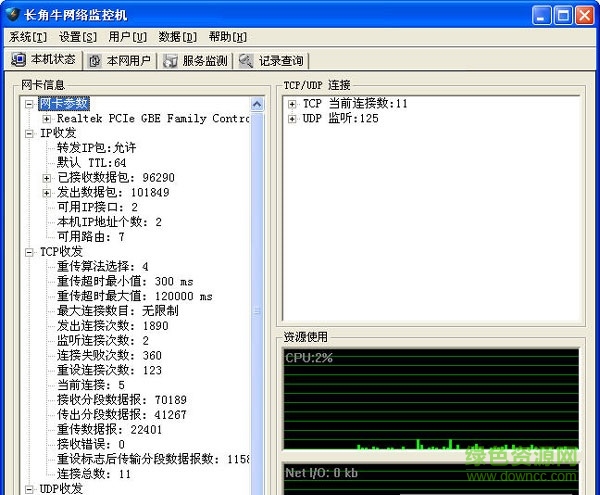
Task: Open the 帮助[H] menu
Action: (227, 37)
